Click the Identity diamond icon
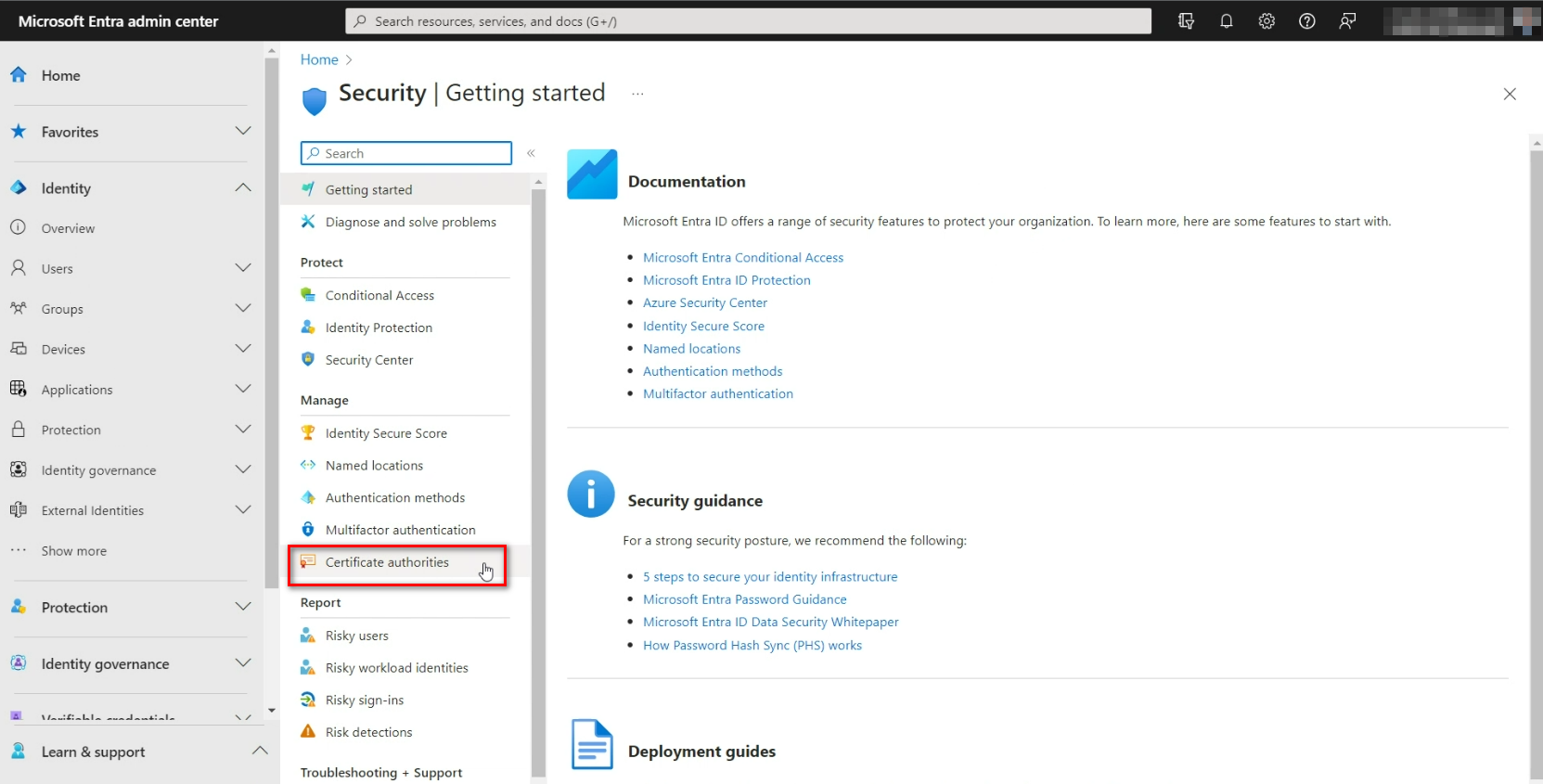The height and width of the screenshot is (784, 1543). 19,187
